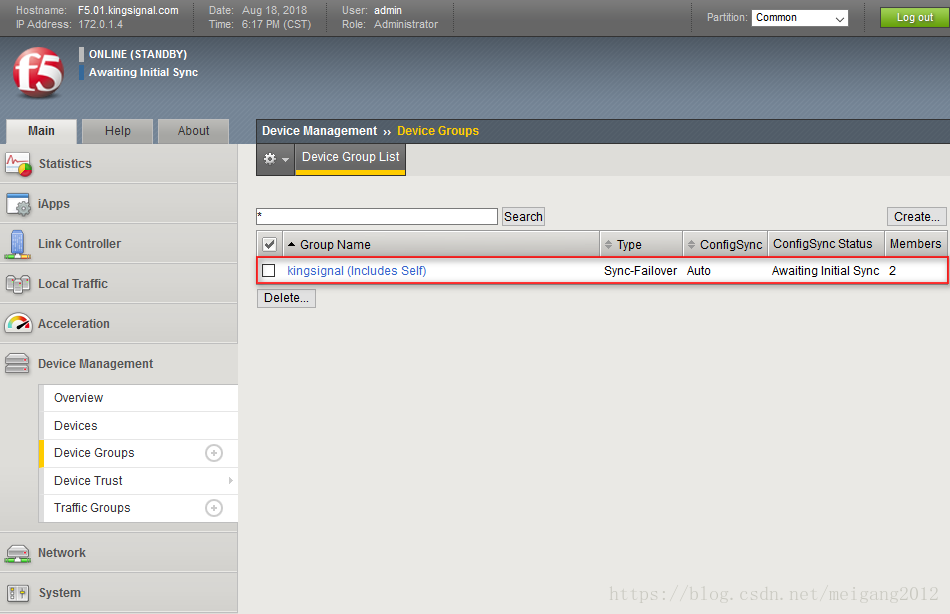Screen dimensions: 950x614
Task: Open the gear settings menu
Action: coord(276,159)
